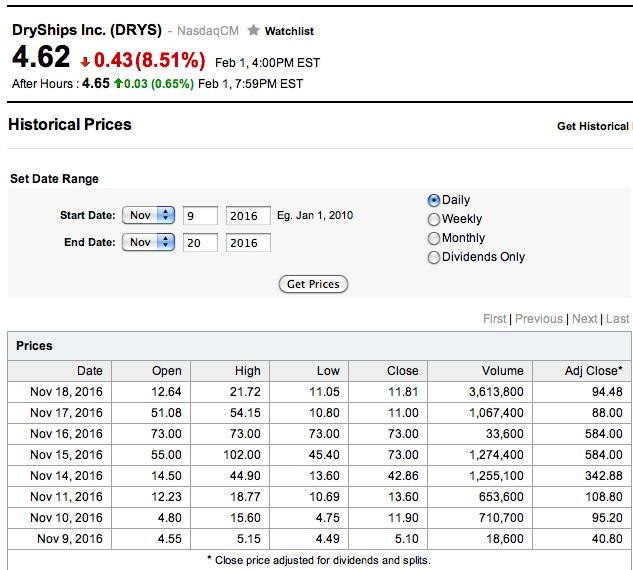This screenshot has height=570, width=633.
Task: Add DRYS to Watchlist via star icon
Action: [253, 30]
